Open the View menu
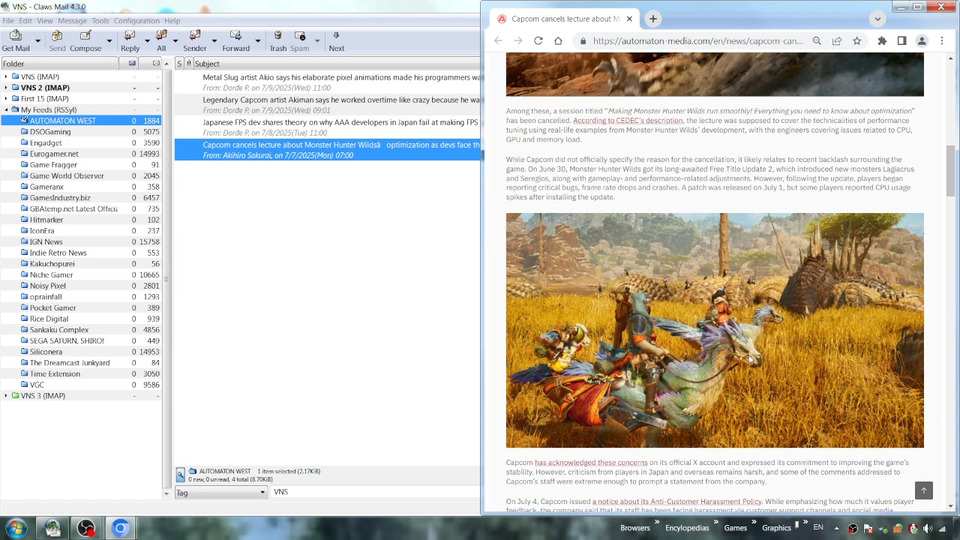 pyautogui.click(x=45, y=20)
